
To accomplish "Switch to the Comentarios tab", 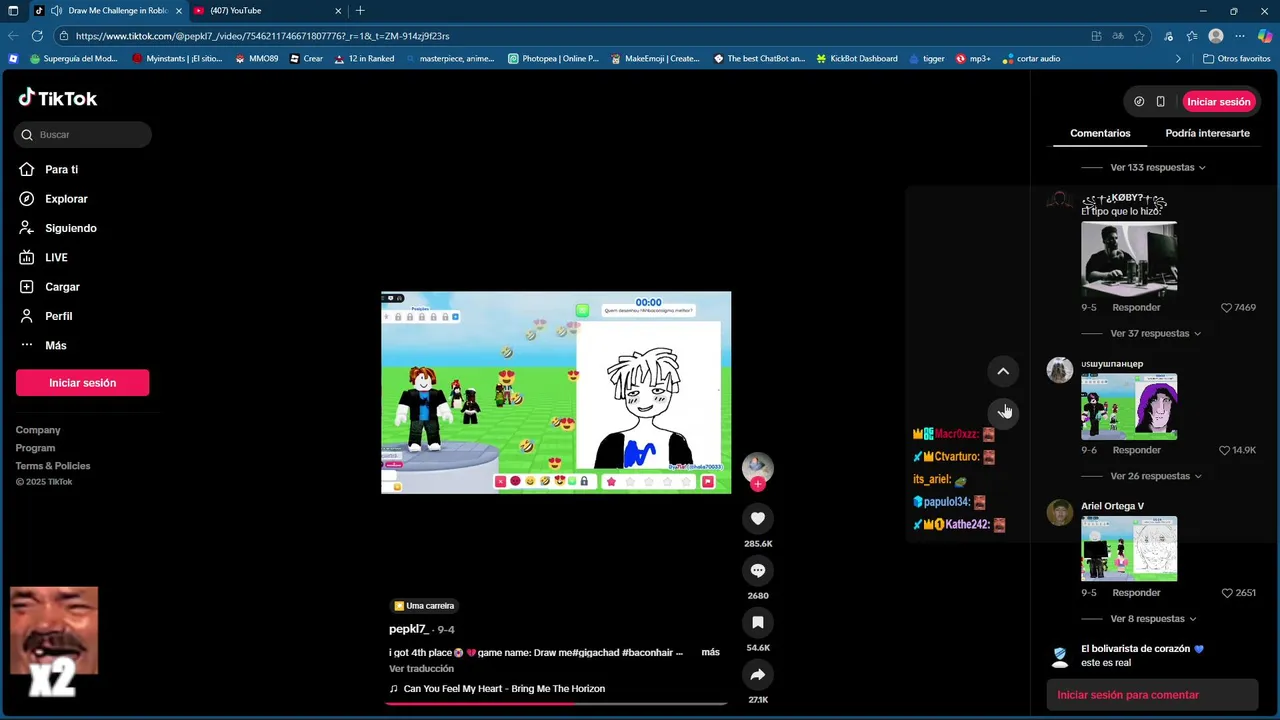I will tap(1100, 133).
